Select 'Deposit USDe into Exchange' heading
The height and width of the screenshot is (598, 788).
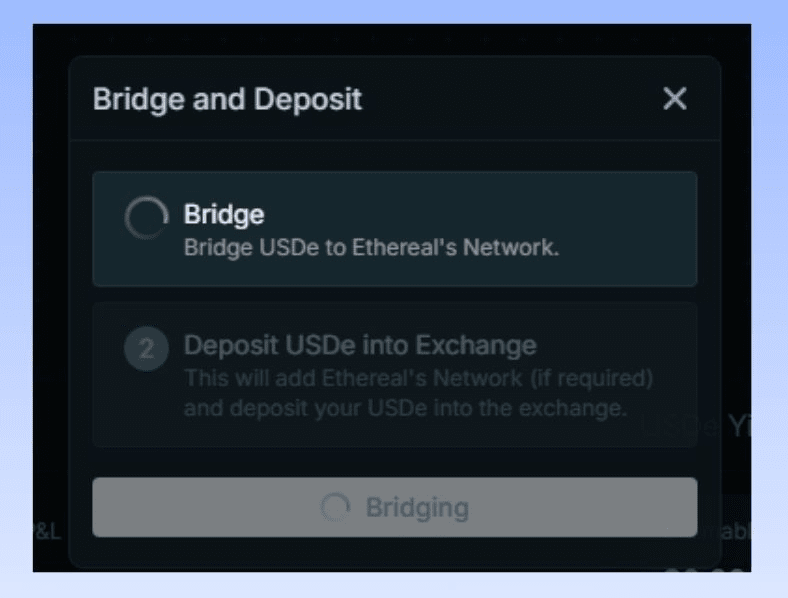coord(360,346)
